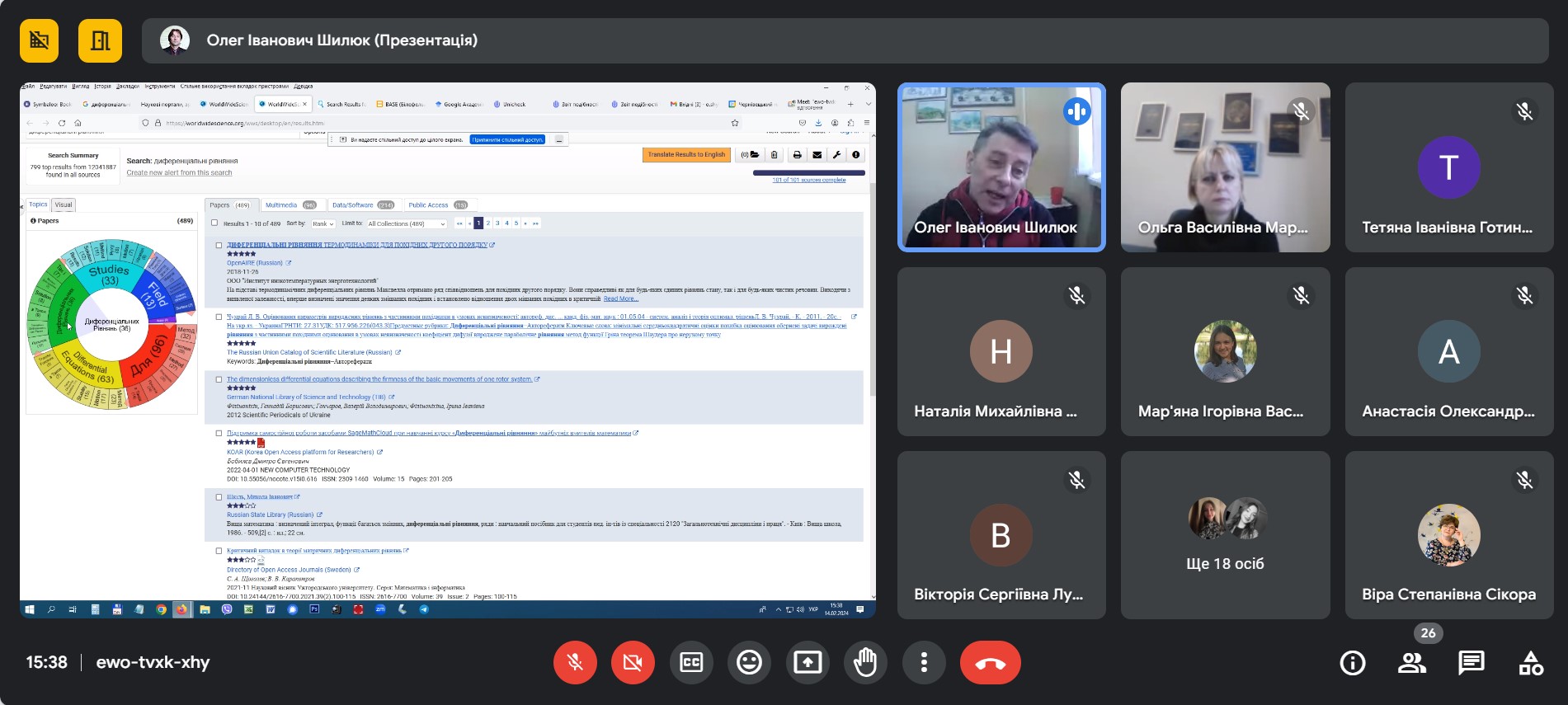Click the red leave call button

pos(990,662)
